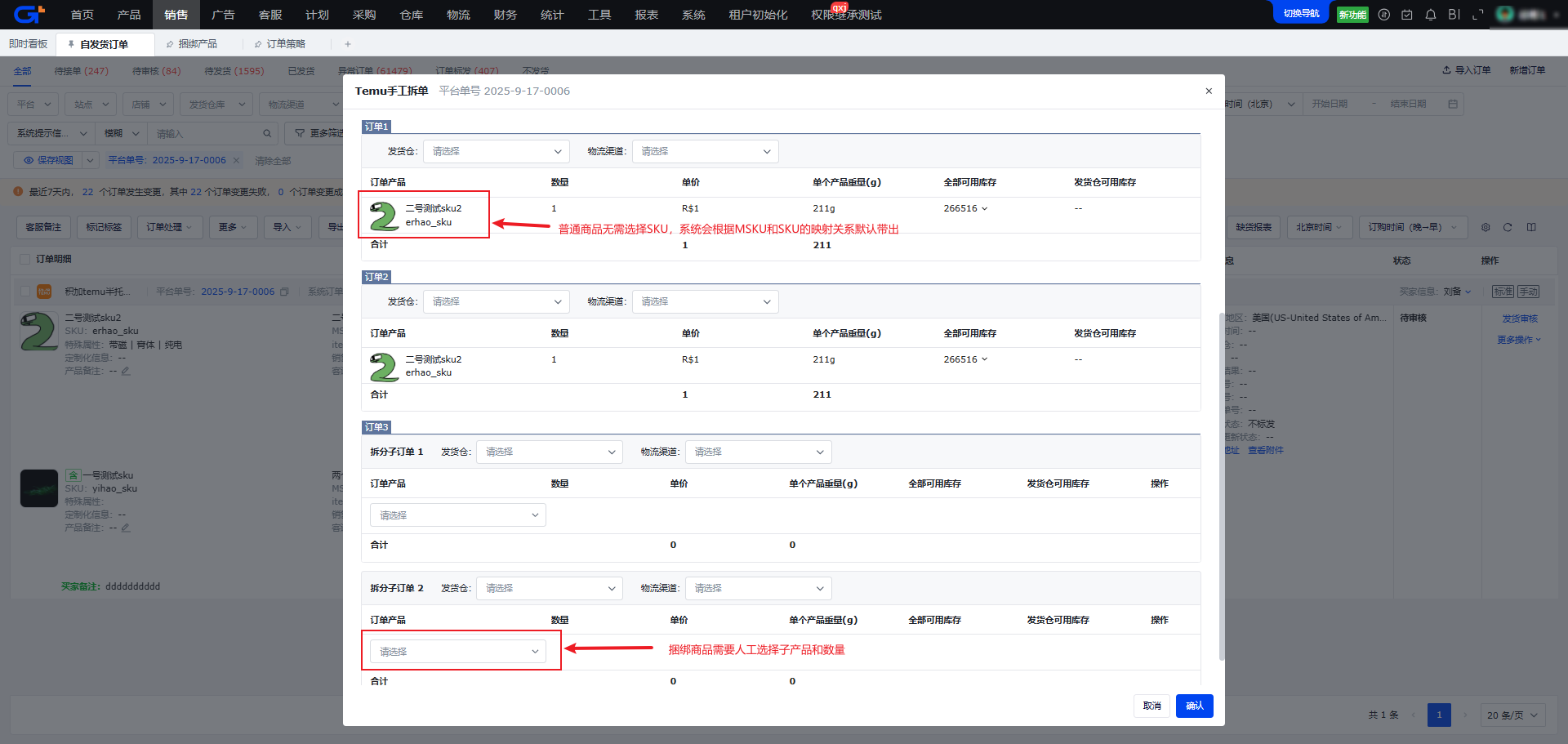This screenshot has height=744, width=1568.
Task: Add a new tab with plus icon
Action: pyautogui.click(x=348, y=44)
